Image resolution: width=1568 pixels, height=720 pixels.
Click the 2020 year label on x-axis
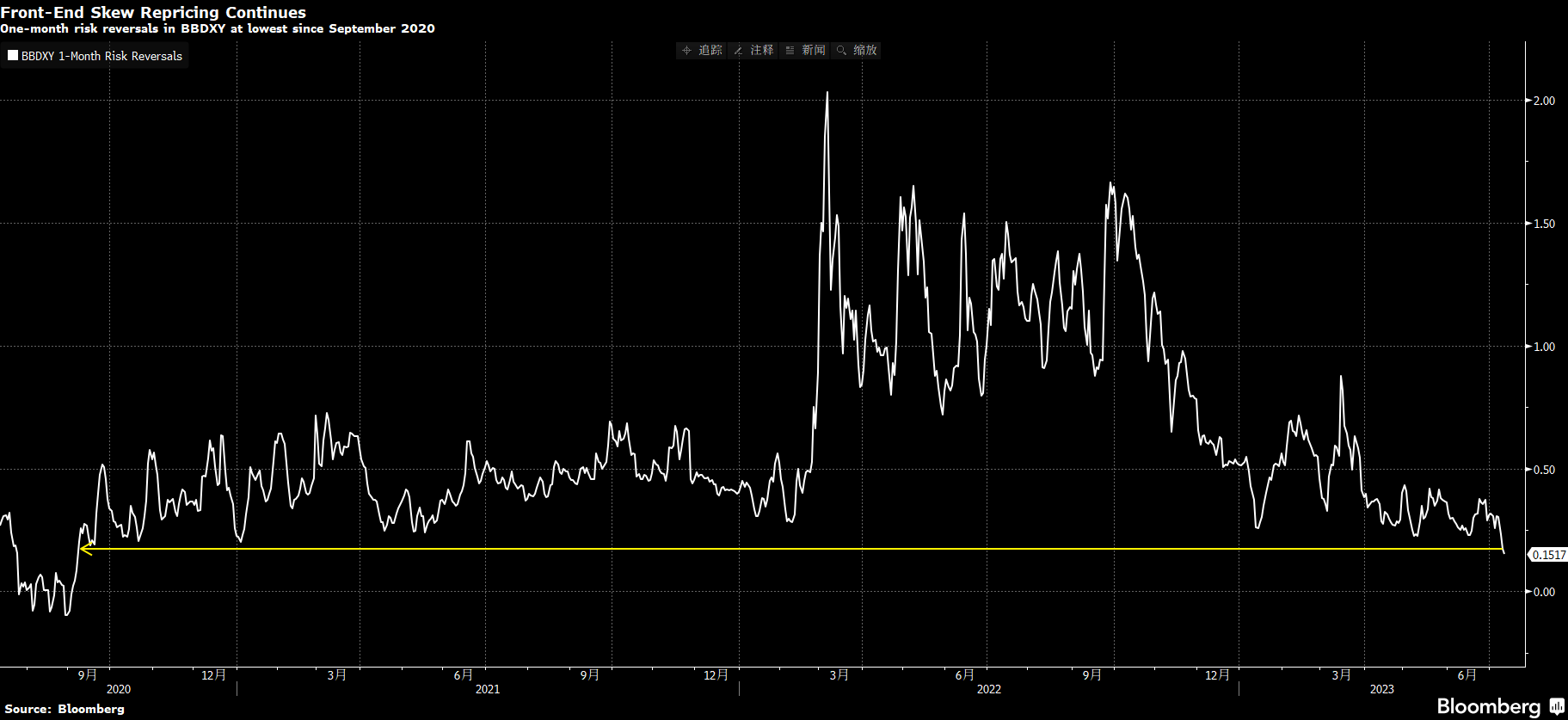pyautogui.click(x=119, y=689)
